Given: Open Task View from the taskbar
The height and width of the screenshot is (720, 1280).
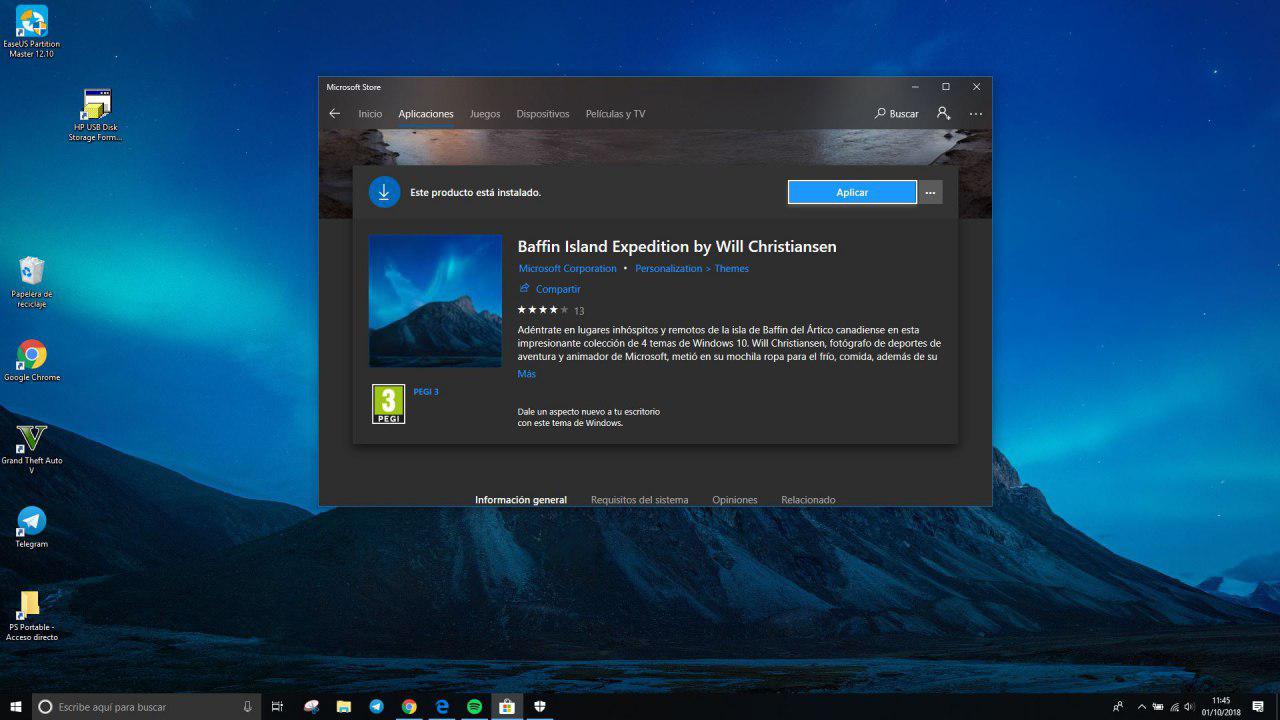Looking at the screenshot, I should [278, 707].
